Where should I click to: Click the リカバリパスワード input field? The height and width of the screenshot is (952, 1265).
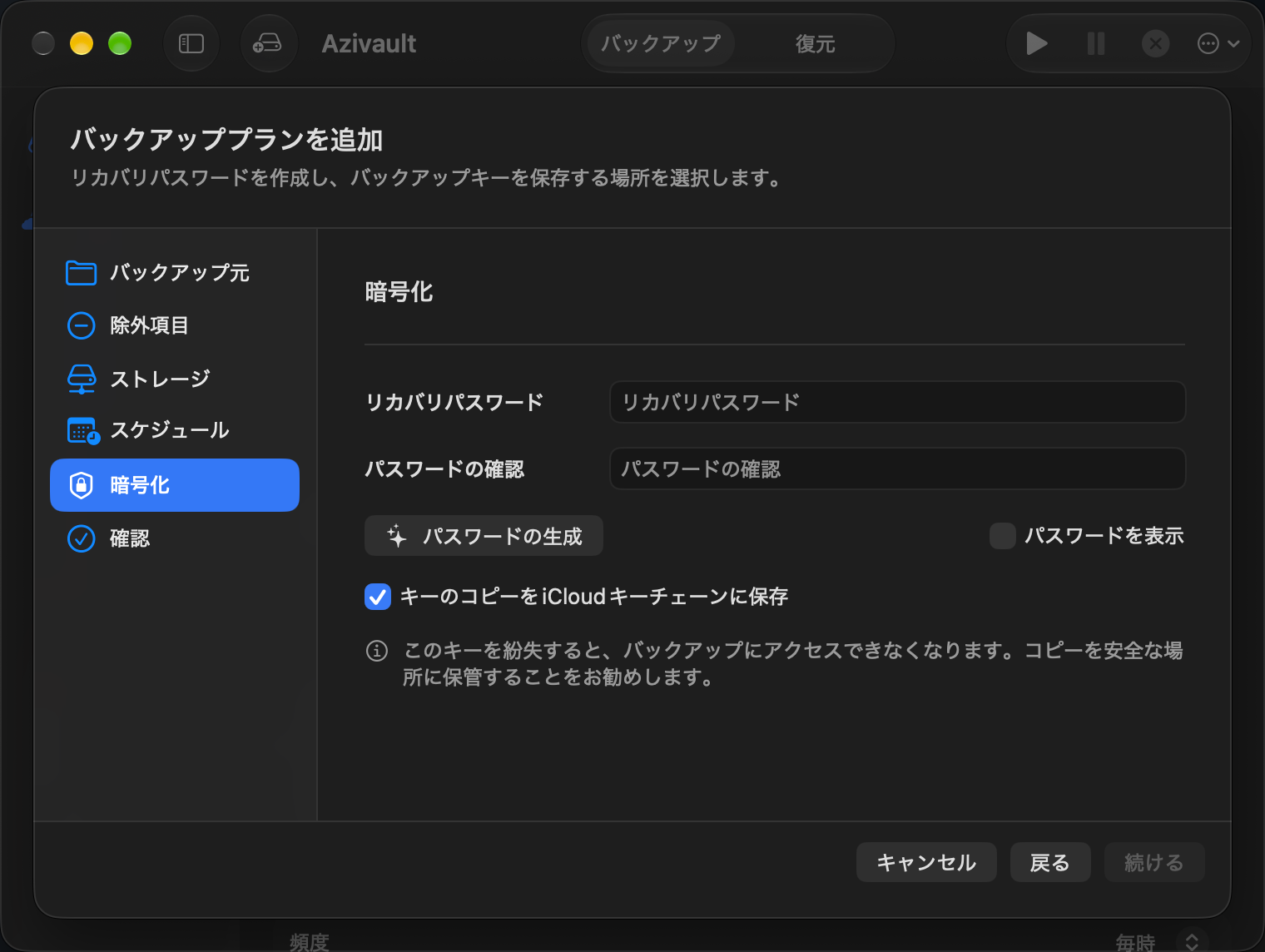point(897,402)
